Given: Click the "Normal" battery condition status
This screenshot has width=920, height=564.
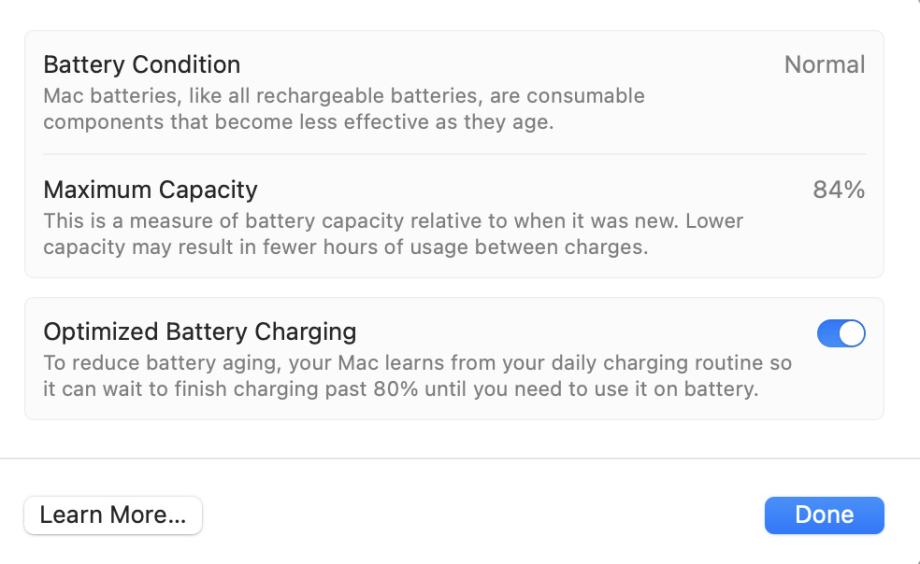Looking at the screenshot, I should coord(824,65).
